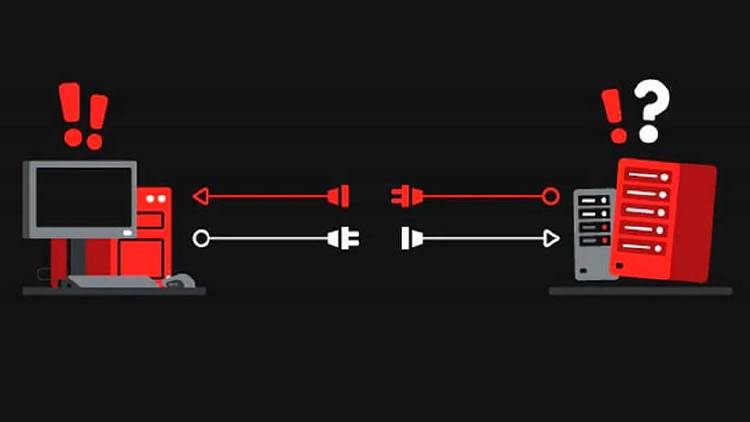750x422 pixels.
Task: Select the gray computer monitor
Action: coord(80,200)
